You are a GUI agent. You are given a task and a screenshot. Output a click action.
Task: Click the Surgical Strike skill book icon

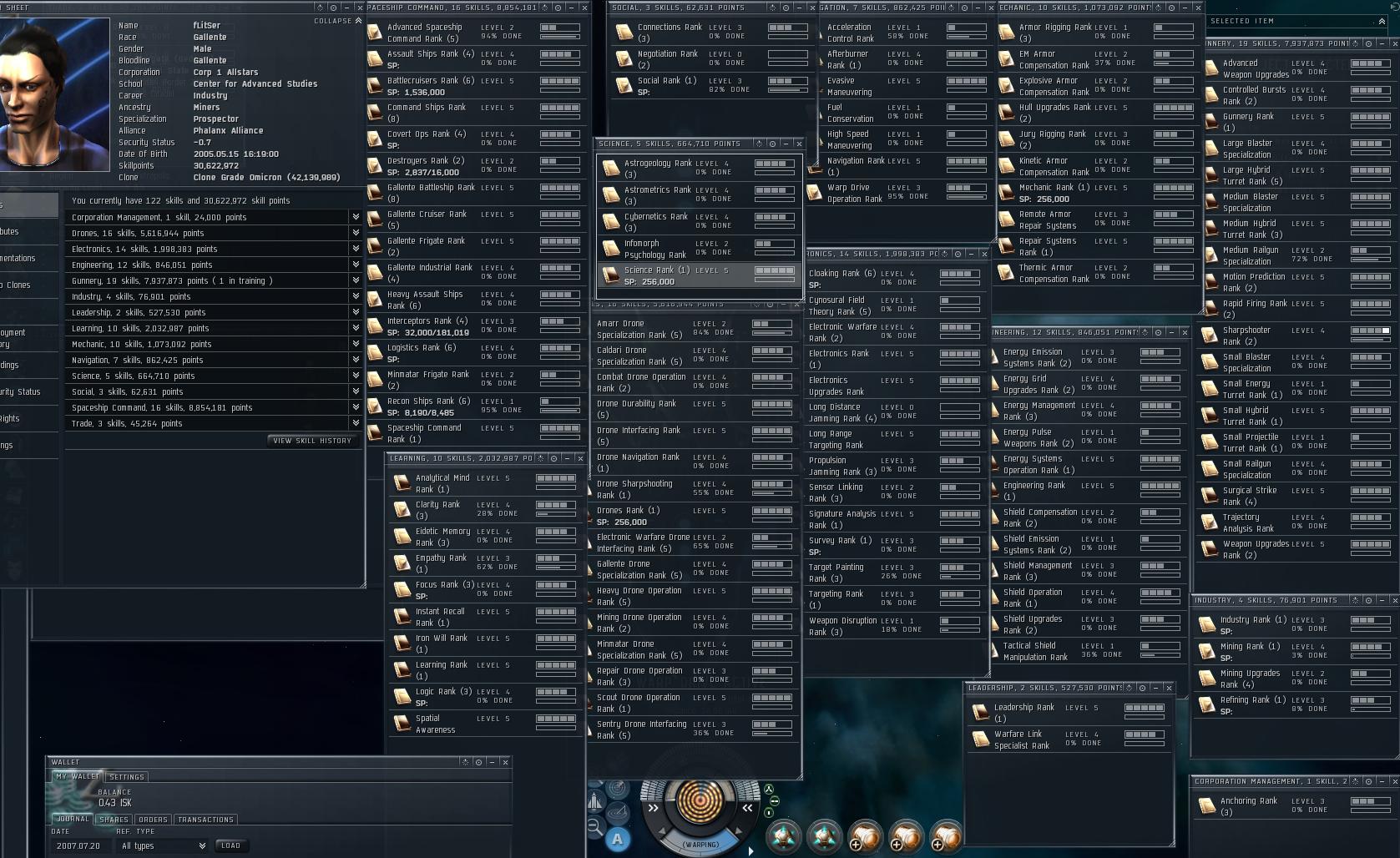point(1209,496)
